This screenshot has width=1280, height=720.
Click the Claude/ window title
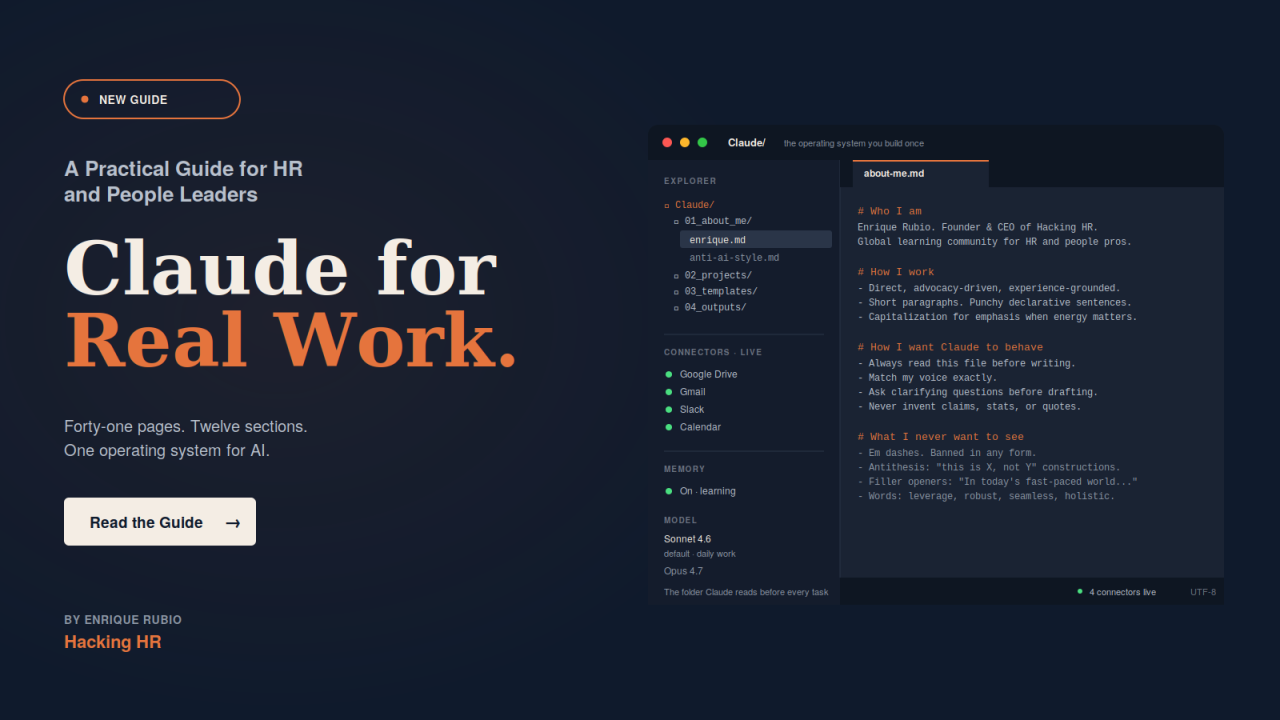747,143
